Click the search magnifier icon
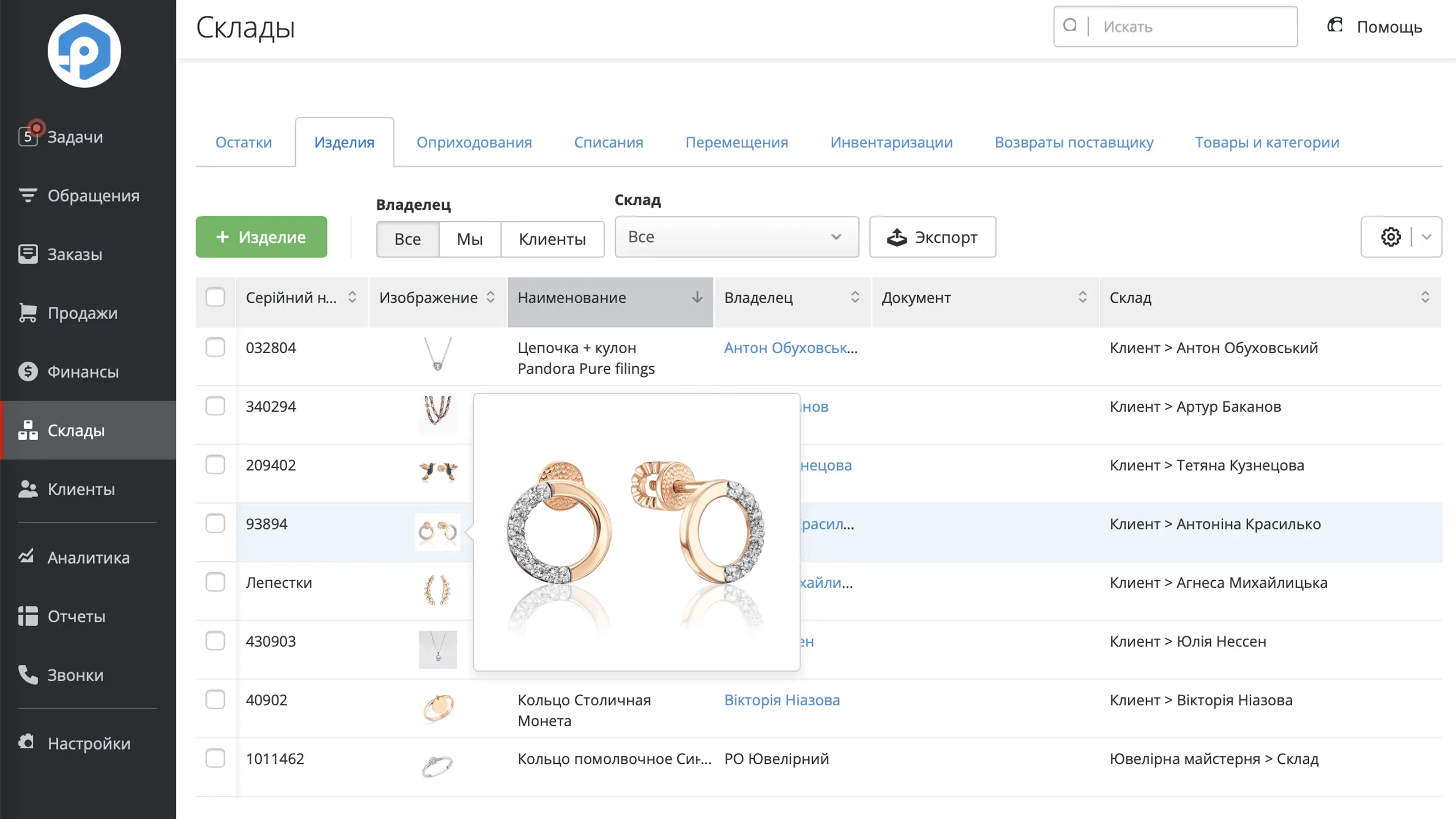Screen dimensions: 1456x819 tap(1070, 26)
